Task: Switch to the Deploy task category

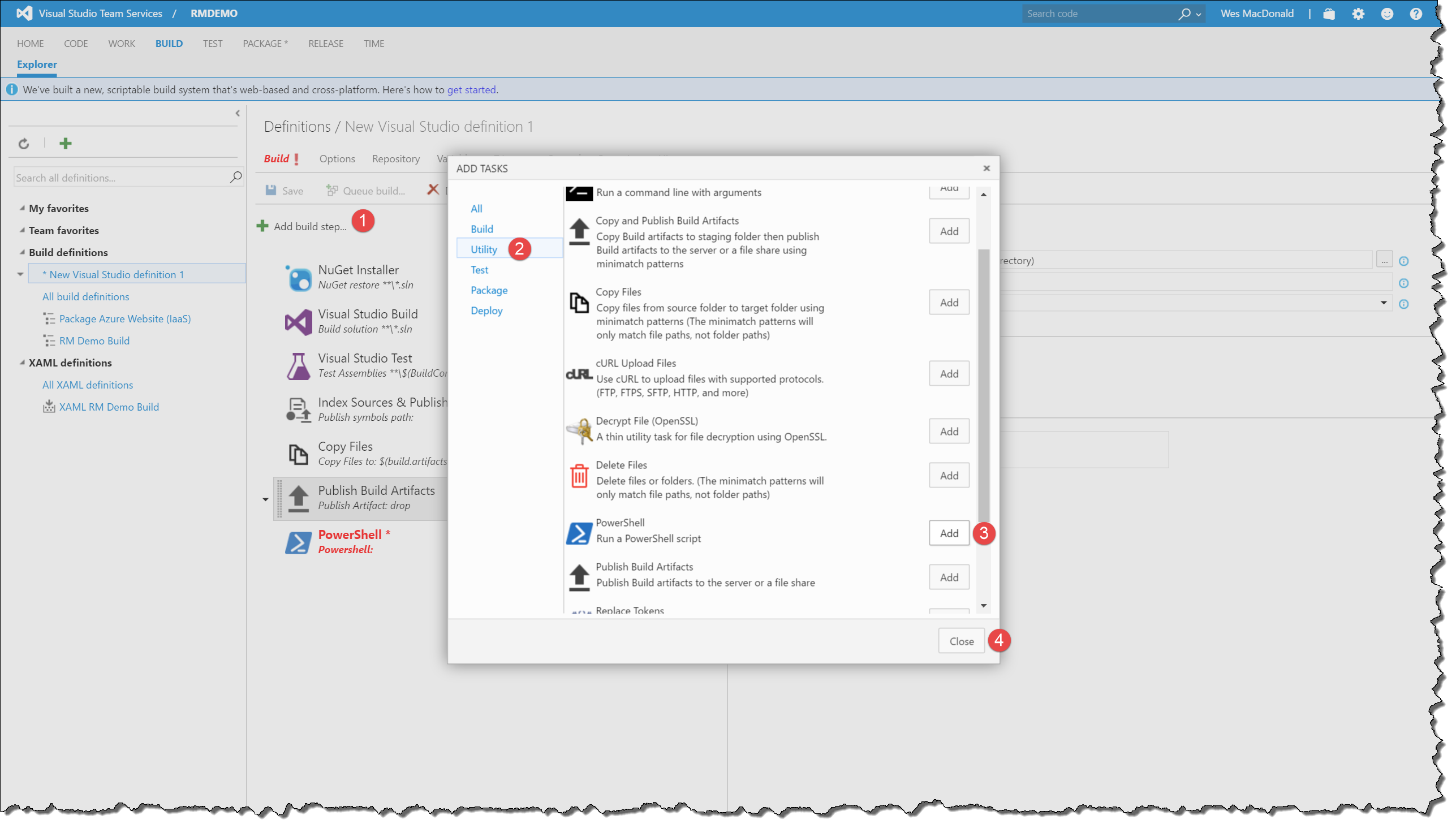Action: tap(486, 310)
